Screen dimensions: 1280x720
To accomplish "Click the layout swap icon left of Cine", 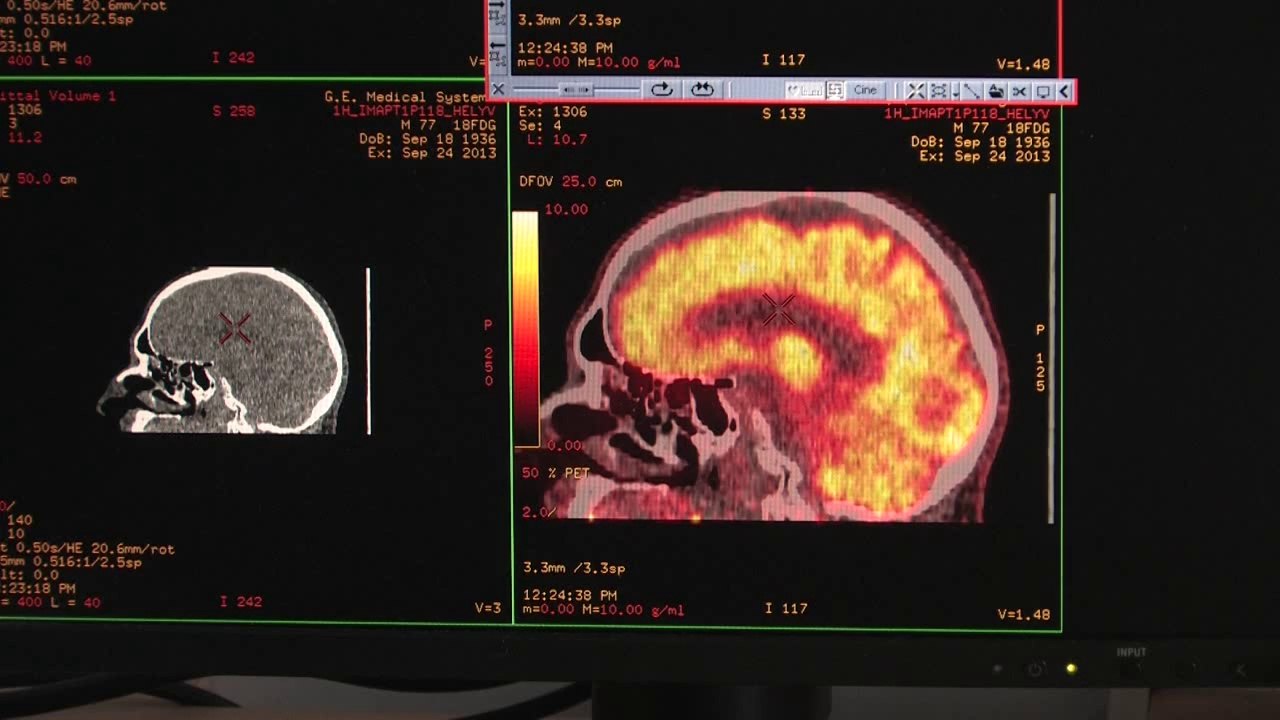I will tap(836, 90).
